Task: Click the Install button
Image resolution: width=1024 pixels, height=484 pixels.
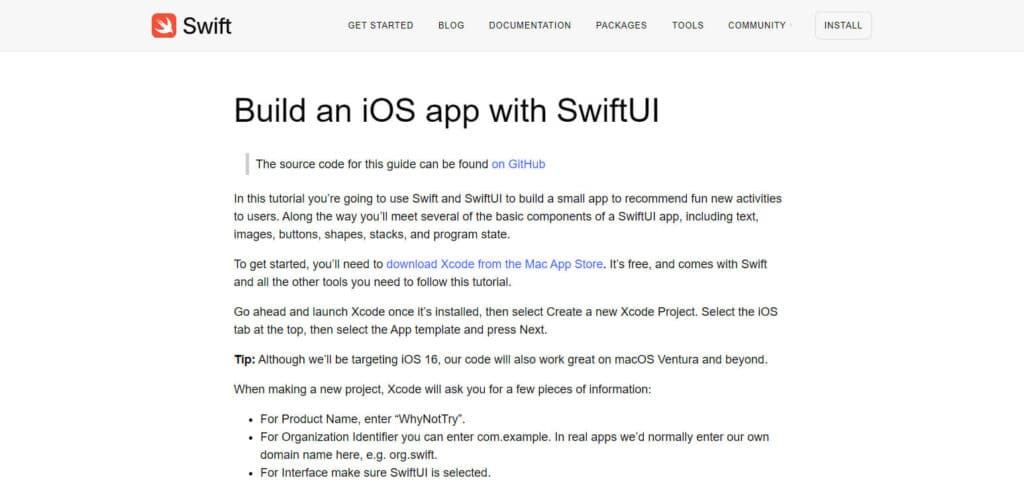Action: click(x=843, y=25)
